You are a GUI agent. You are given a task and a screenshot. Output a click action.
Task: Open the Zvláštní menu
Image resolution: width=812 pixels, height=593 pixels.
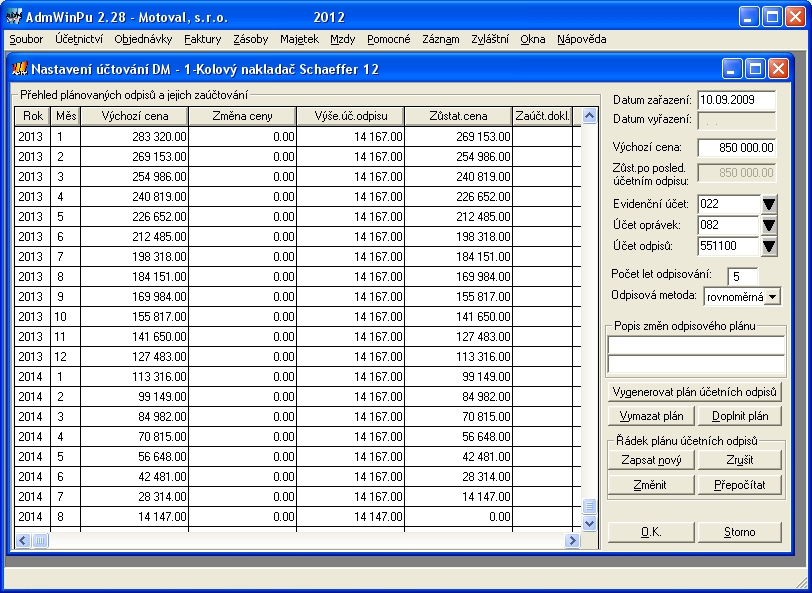pos(490,39)
